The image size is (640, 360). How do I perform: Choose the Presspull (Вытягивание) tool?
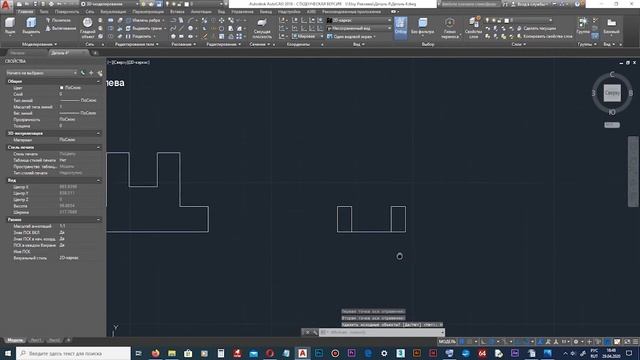pos(60,28)
